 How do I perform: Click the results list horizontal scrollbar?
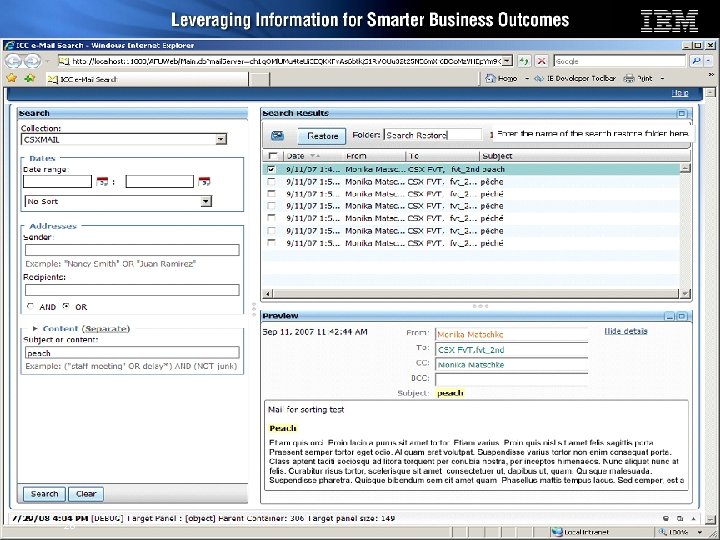475,293
